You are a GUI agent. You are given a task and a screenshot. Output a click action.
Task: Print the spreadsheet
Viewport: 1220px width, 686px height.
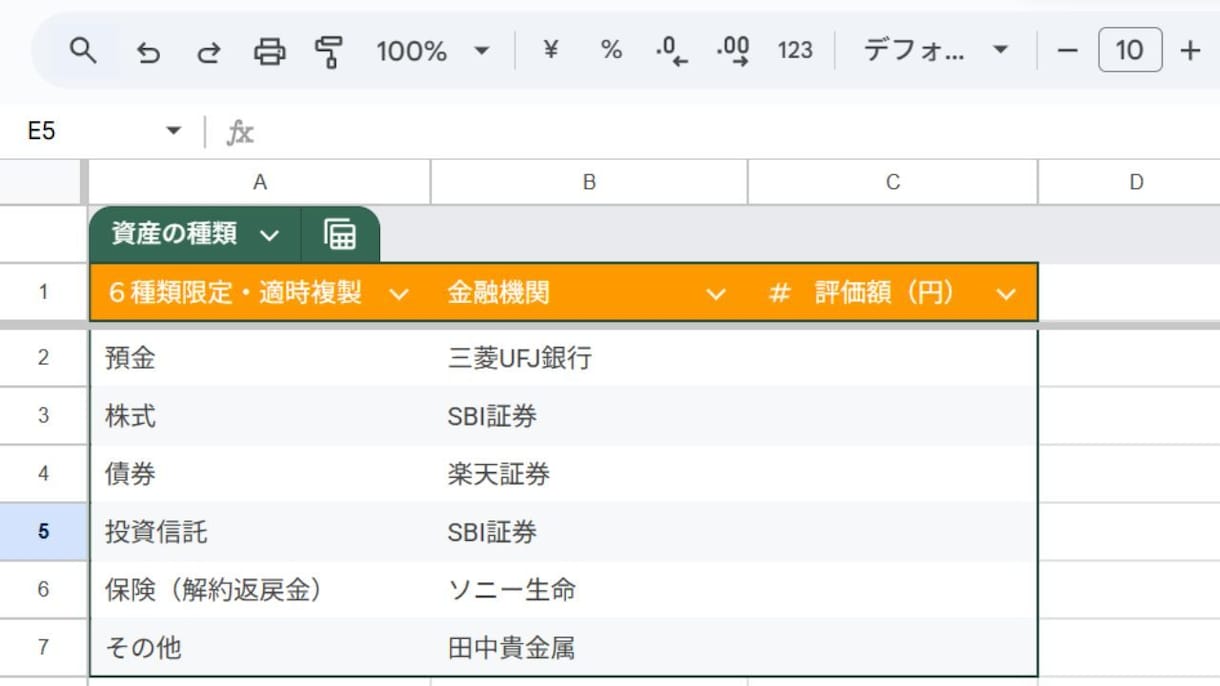coord(269,51)
